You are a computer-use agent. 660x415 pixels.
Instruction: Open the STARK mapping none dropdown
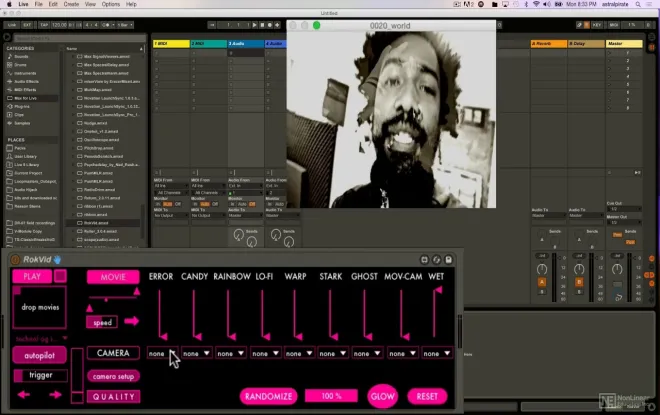(333, 354)
